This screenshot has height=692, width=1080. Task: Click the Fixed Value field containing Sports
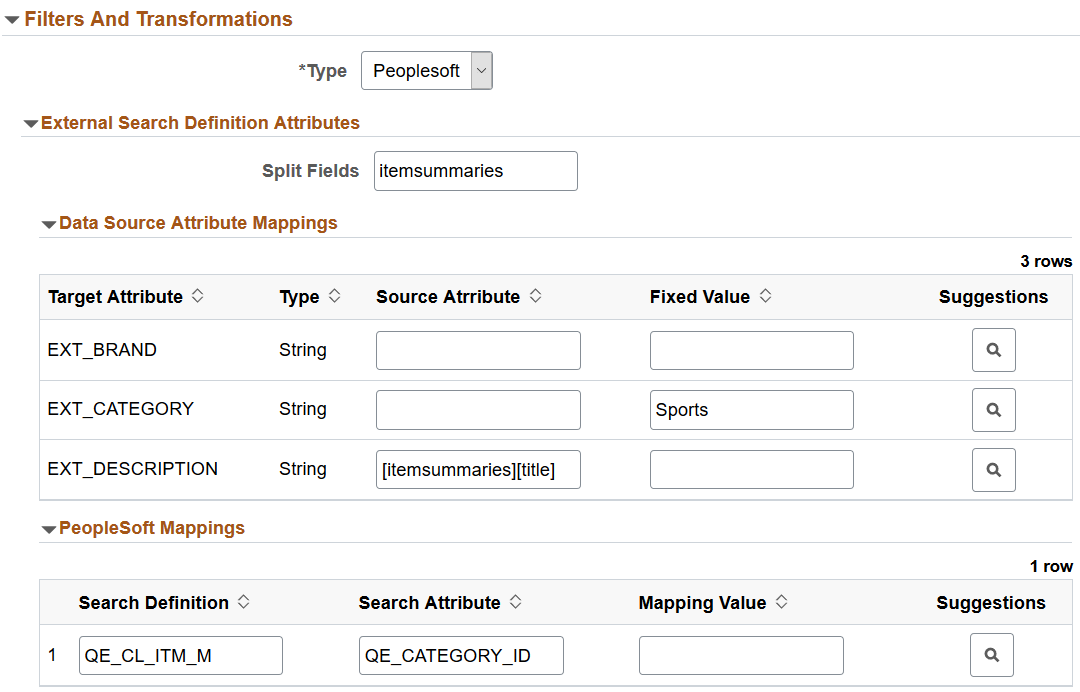[x=751, y=410]
